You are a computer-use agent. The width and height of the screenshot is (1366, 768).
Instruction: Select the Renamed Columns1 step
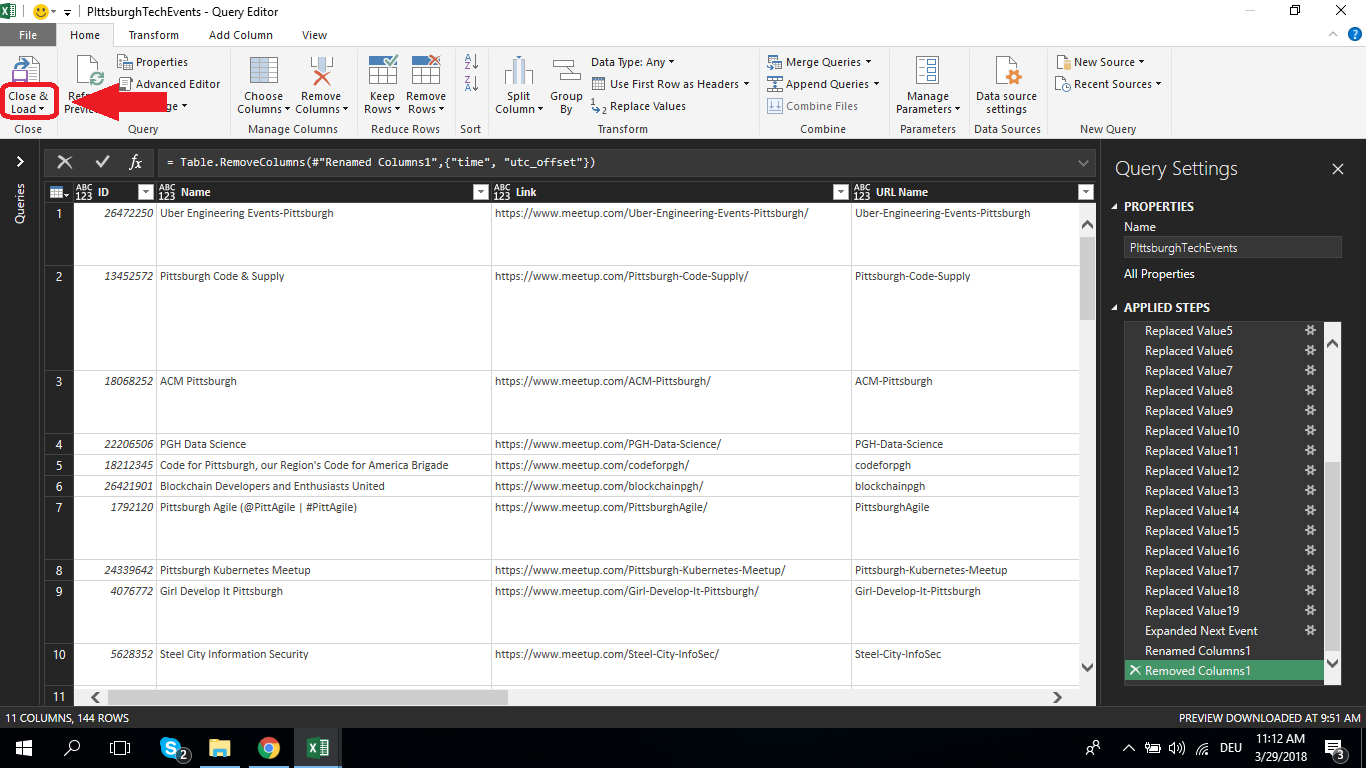tap(1224, 650)
